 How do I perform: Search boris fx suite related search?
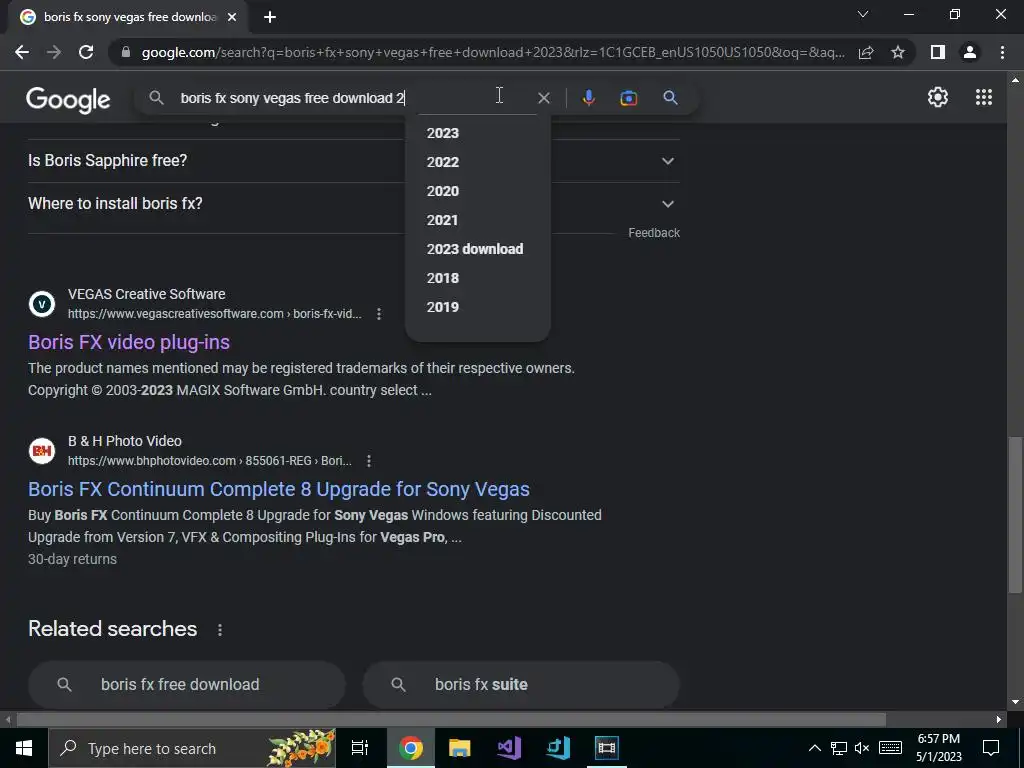point(521,684)
